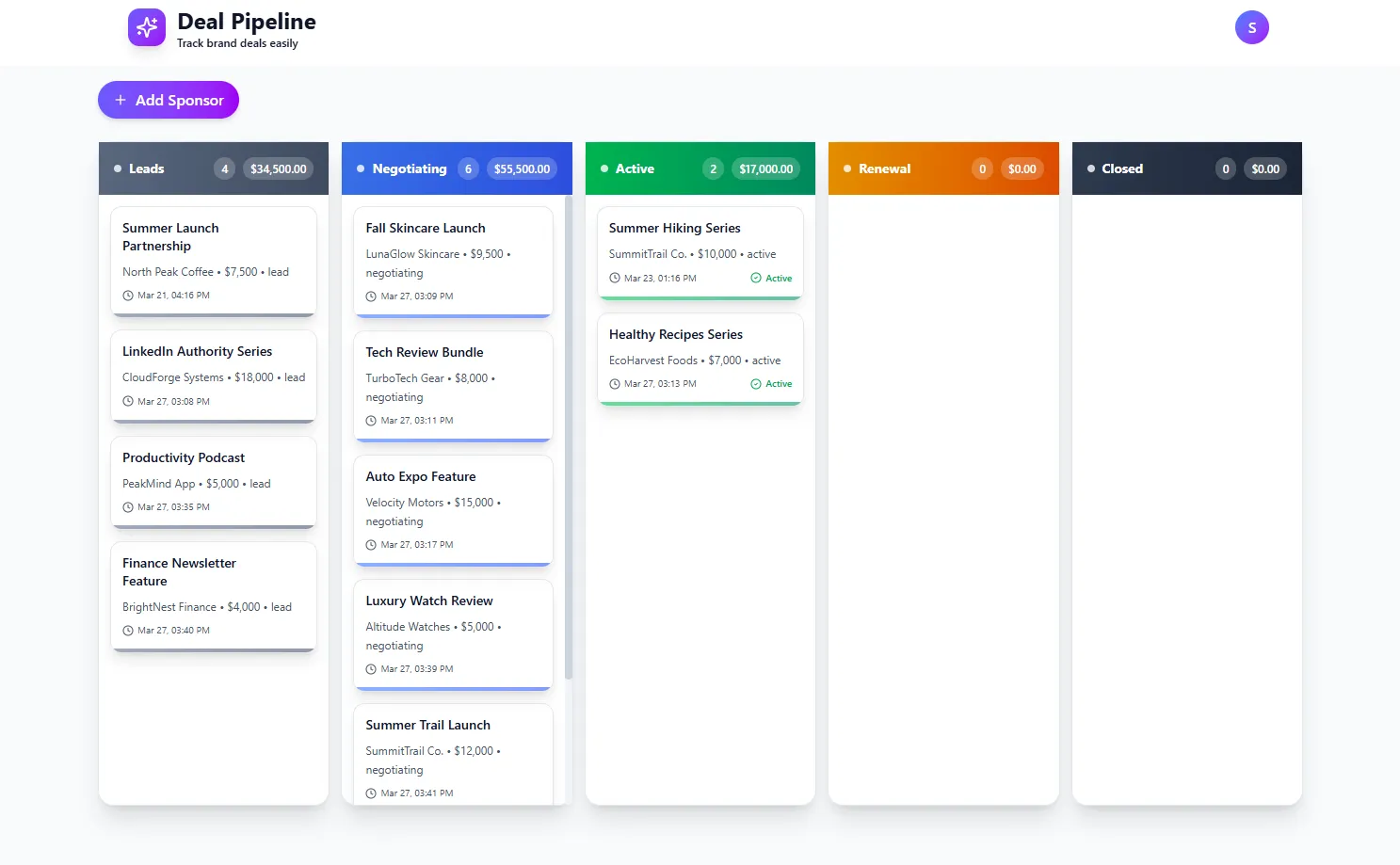Click the Closed column header
This screenshot has width=1400, height=865.
tap(1122, 169)
